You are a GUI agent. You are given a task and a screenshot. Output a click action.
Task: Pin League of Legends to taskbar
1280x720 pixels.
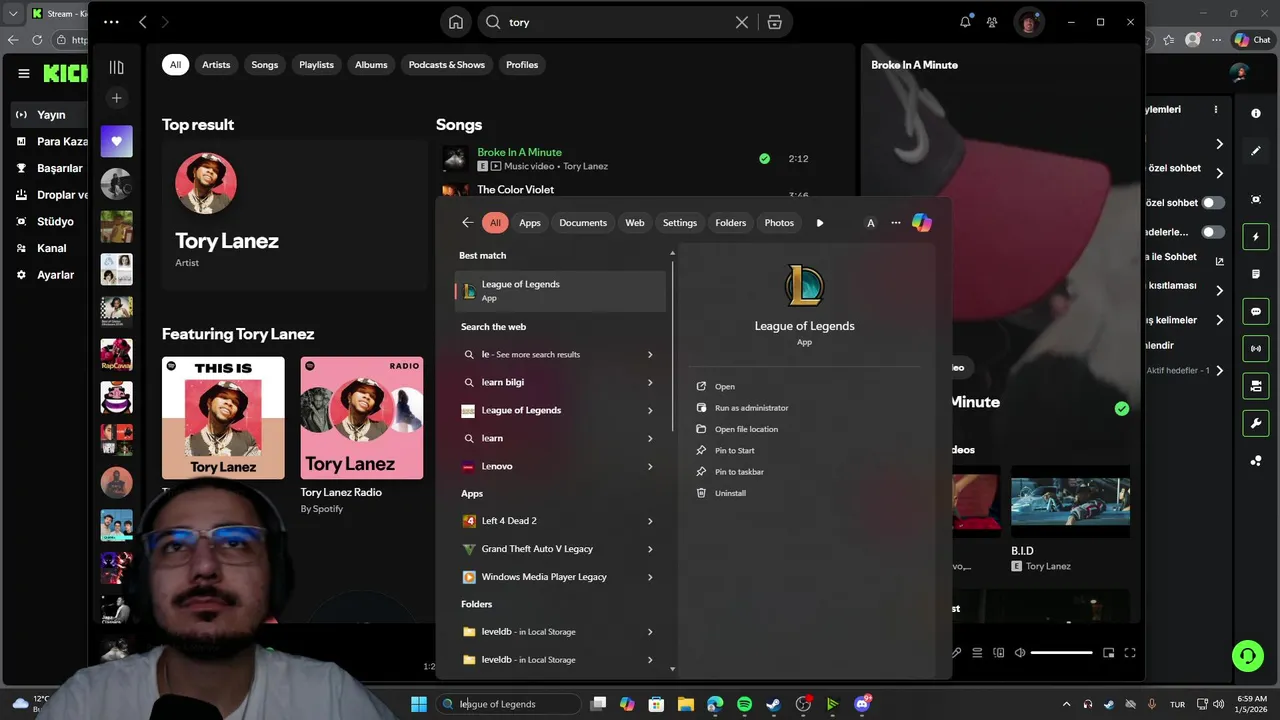(x=739, y=472)
